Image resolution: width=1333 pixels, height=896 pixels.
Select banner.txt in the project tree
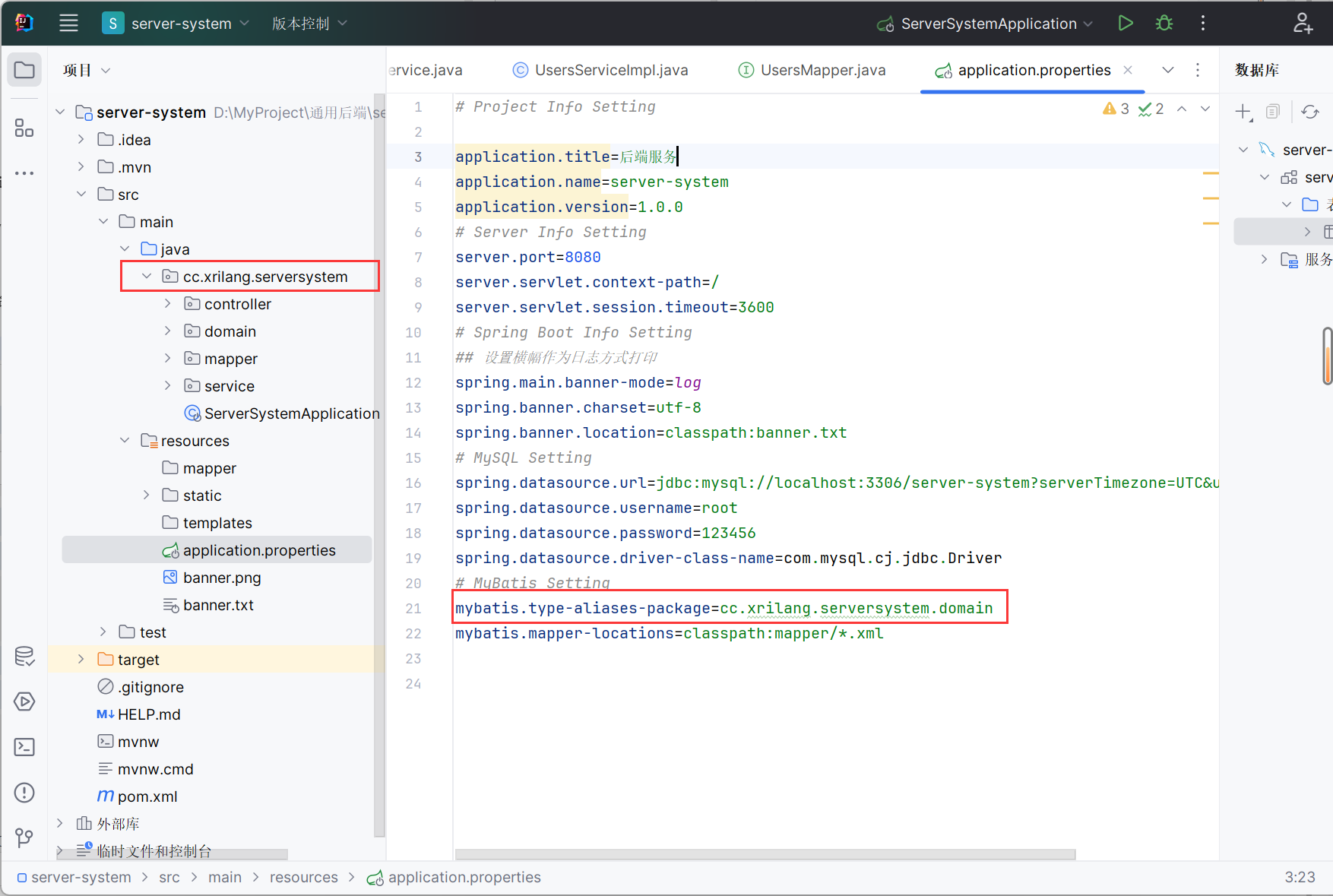tap(208, 605)
